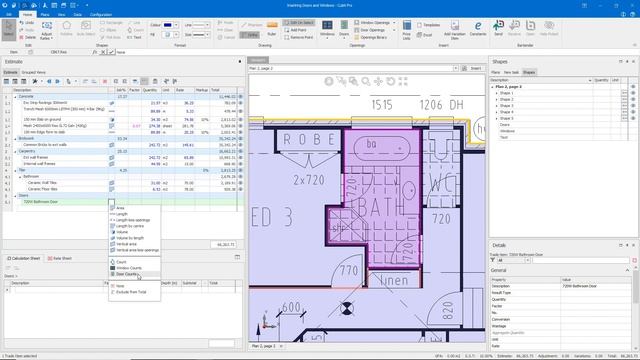640x360 pixels.
Task: Switch to the Rate Sheet tab
Action: pos(60,258)
